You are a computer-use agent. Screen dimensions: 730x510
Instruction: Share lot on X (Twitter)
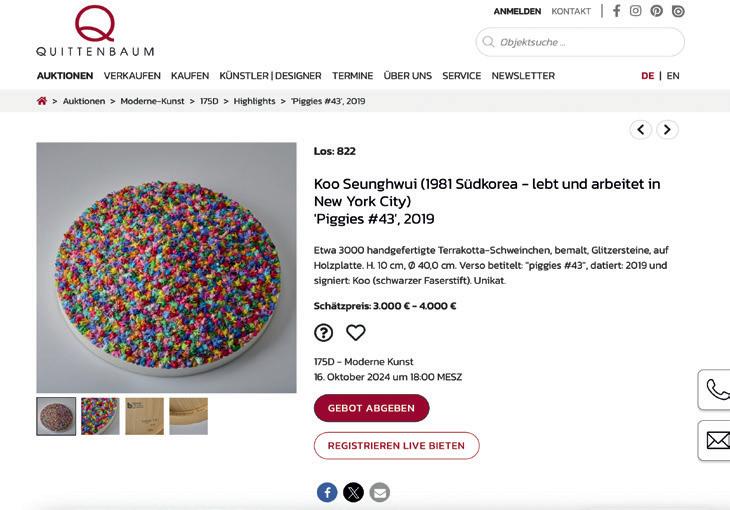point(353,492)
